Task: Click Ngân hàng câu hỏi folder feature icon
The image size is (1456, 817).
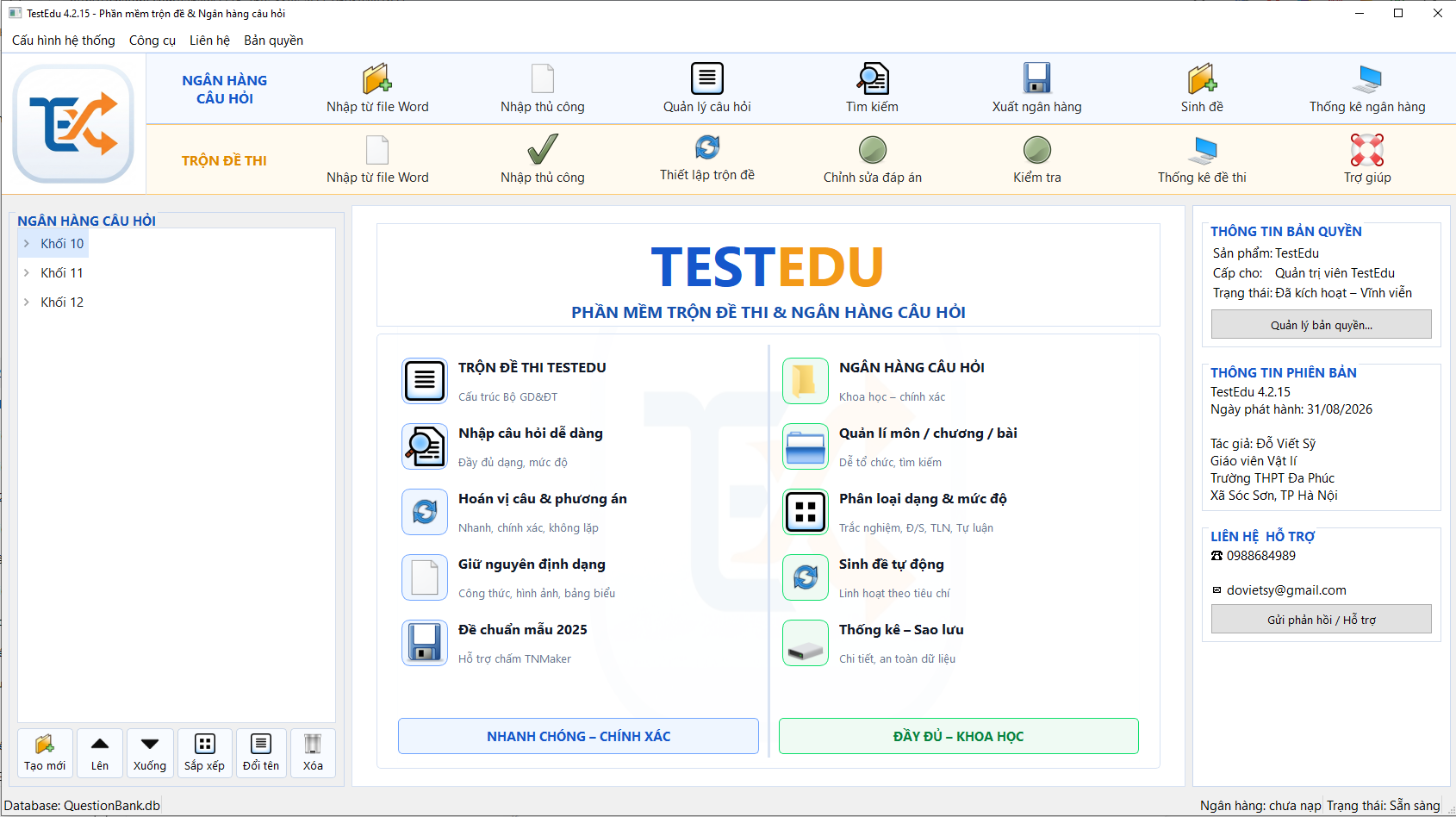Action: [x=806, y=380]
